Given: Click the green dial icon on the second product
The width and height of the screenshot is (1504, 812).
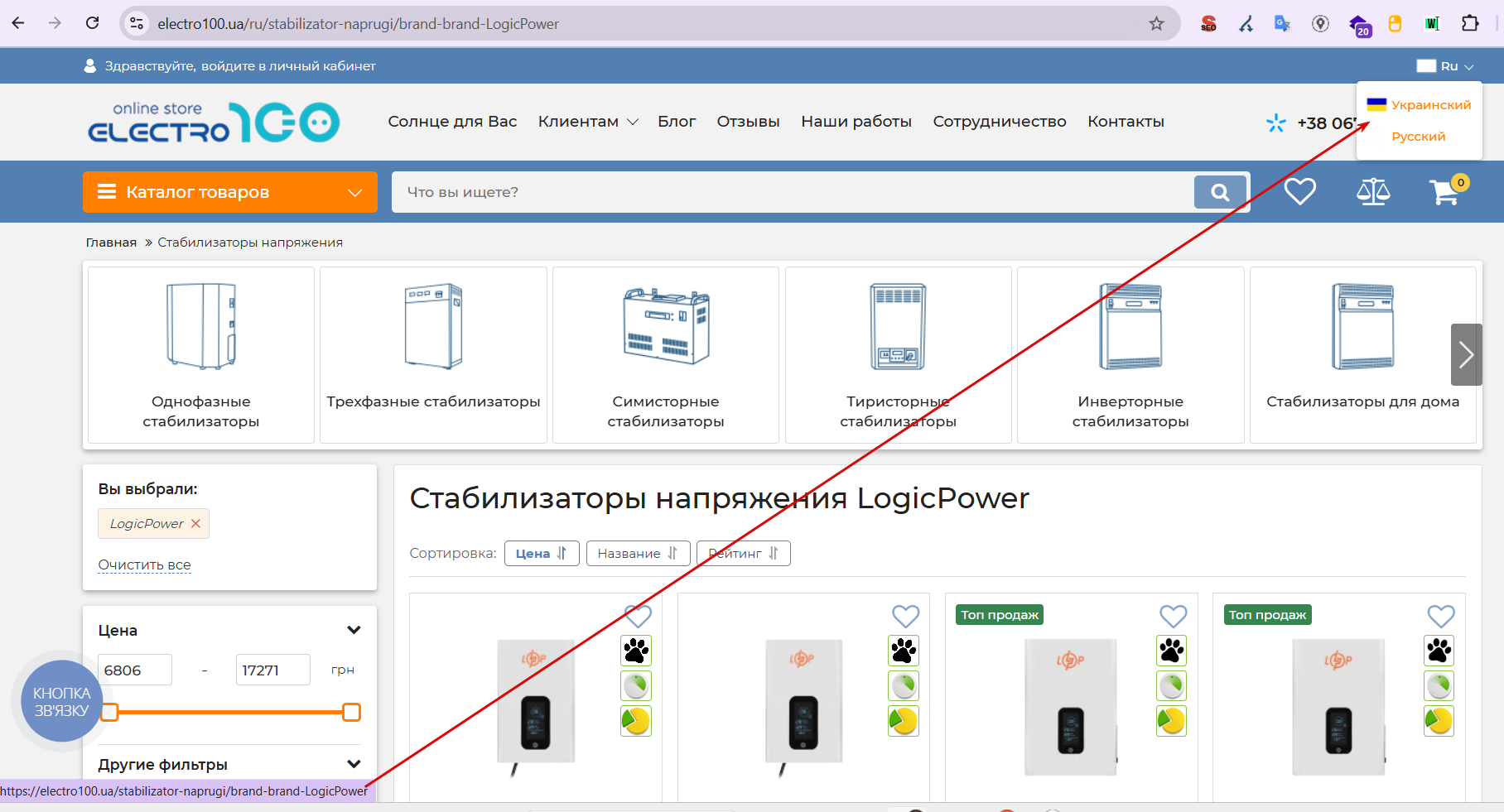Looking at the screenshot, I should click(904, 685).
